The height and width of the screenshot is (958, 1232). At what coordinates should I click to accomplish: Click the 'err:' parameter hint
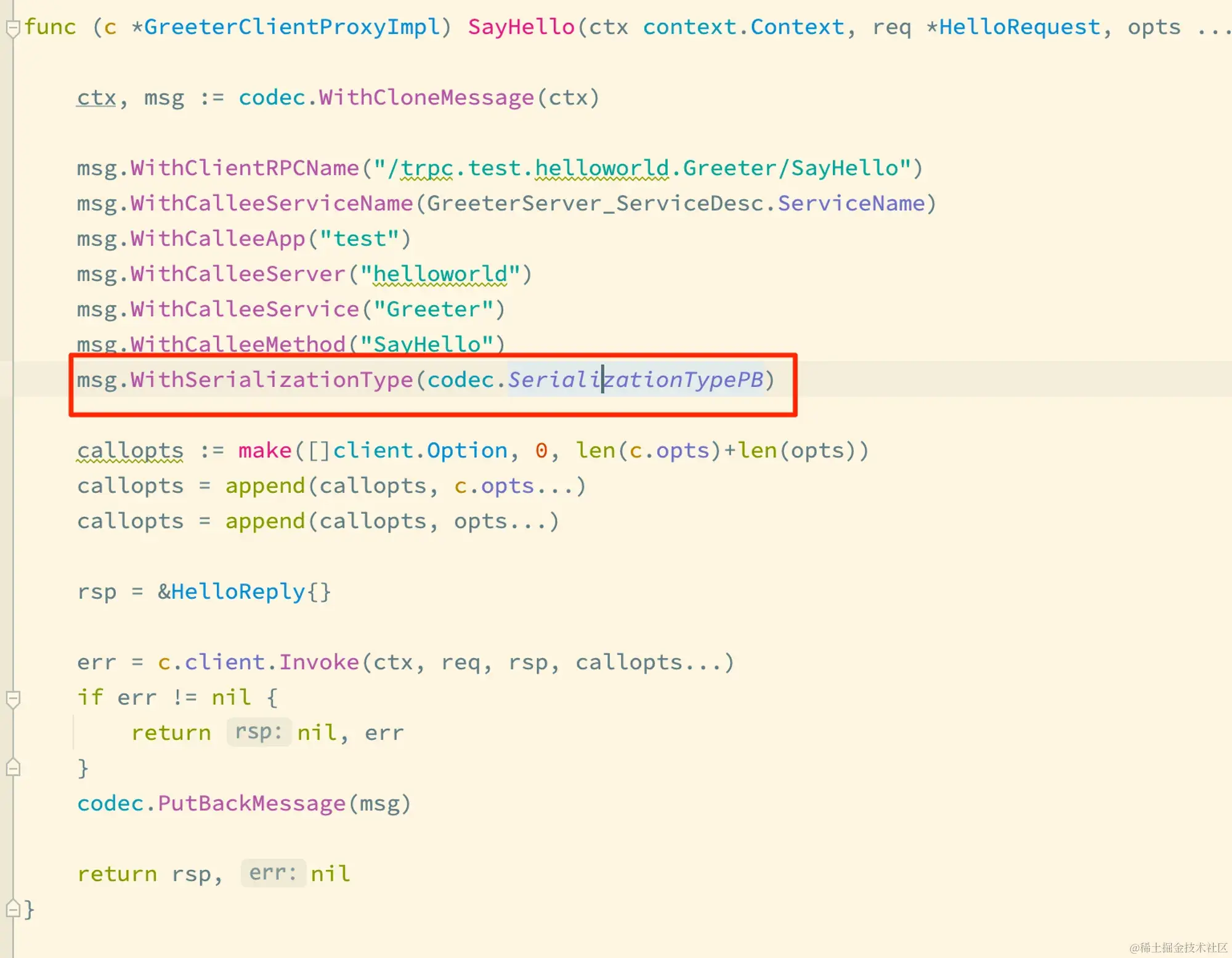coord(273,873)
